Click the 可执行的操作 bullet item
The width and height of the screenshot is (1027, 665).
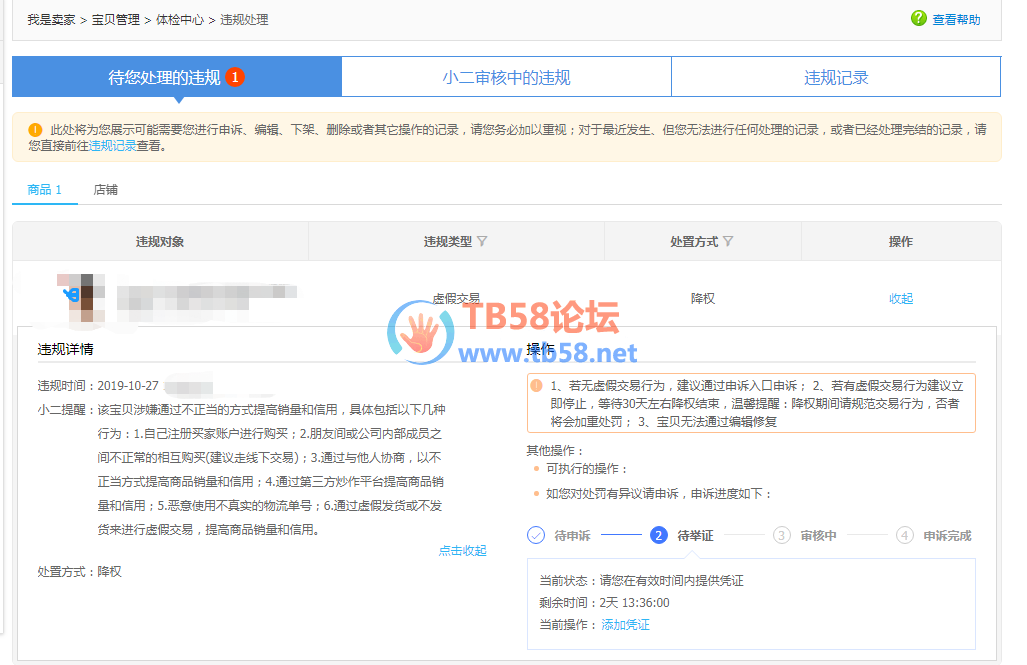click(587, 468)
